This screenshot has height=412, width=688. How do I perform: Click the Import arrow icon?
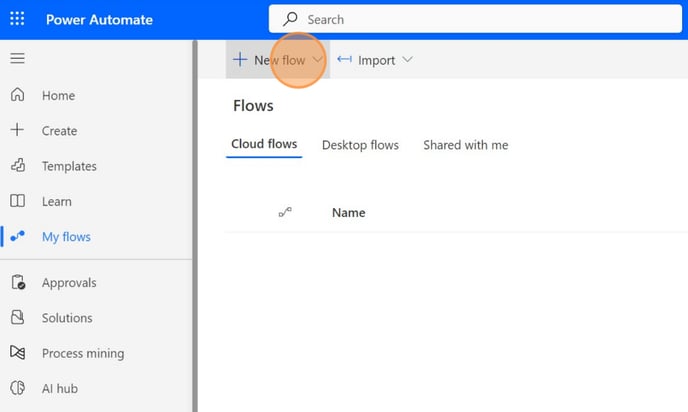pos(344,59)
